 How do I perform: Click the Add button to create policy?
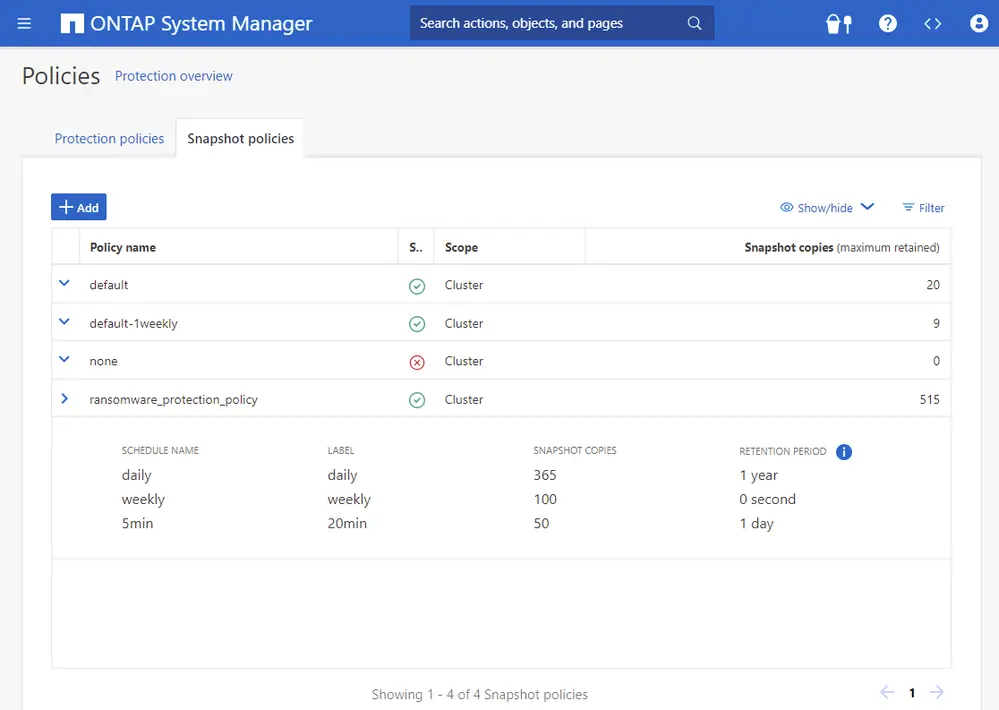(x=78, y=207)
